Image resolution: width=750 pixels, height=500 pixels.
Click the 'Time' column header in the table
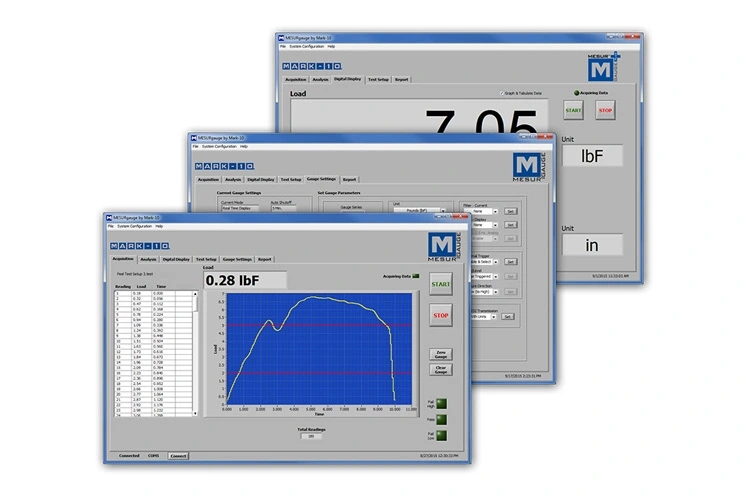click(x=161, y=287)
